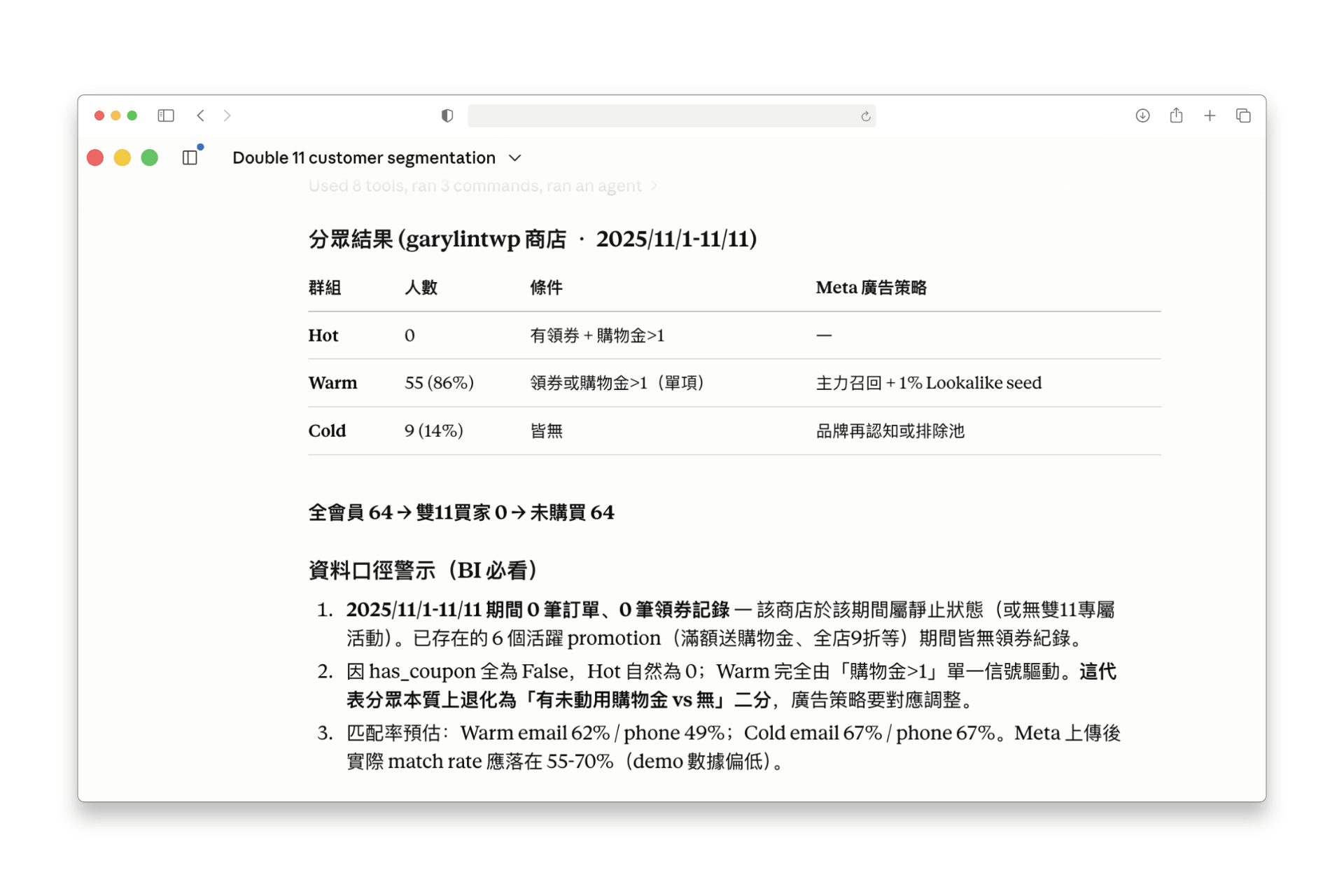Click the 條件 column header
The width and height of the screenshot is (1344, 896).
(x=547, y=288)
